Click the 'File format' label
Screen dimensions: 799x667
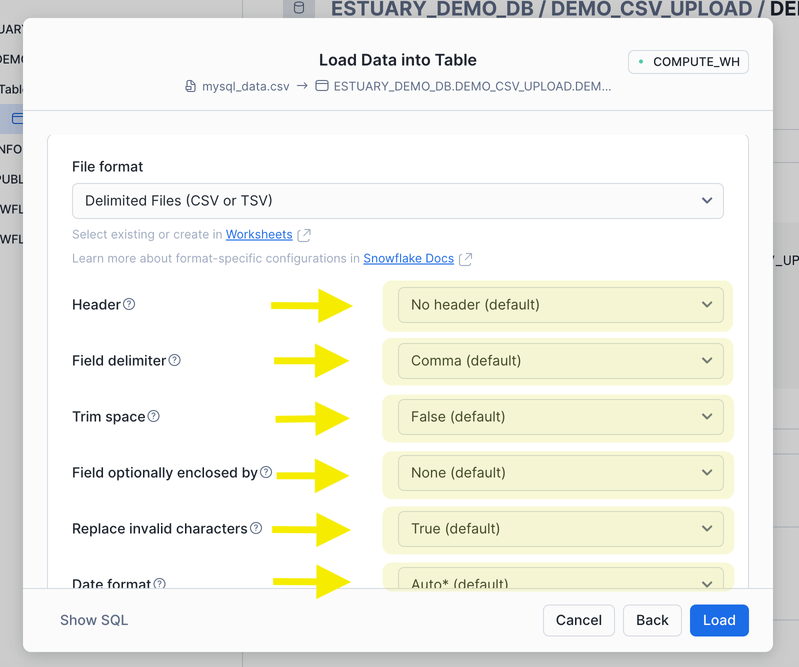tap(108, 167)
